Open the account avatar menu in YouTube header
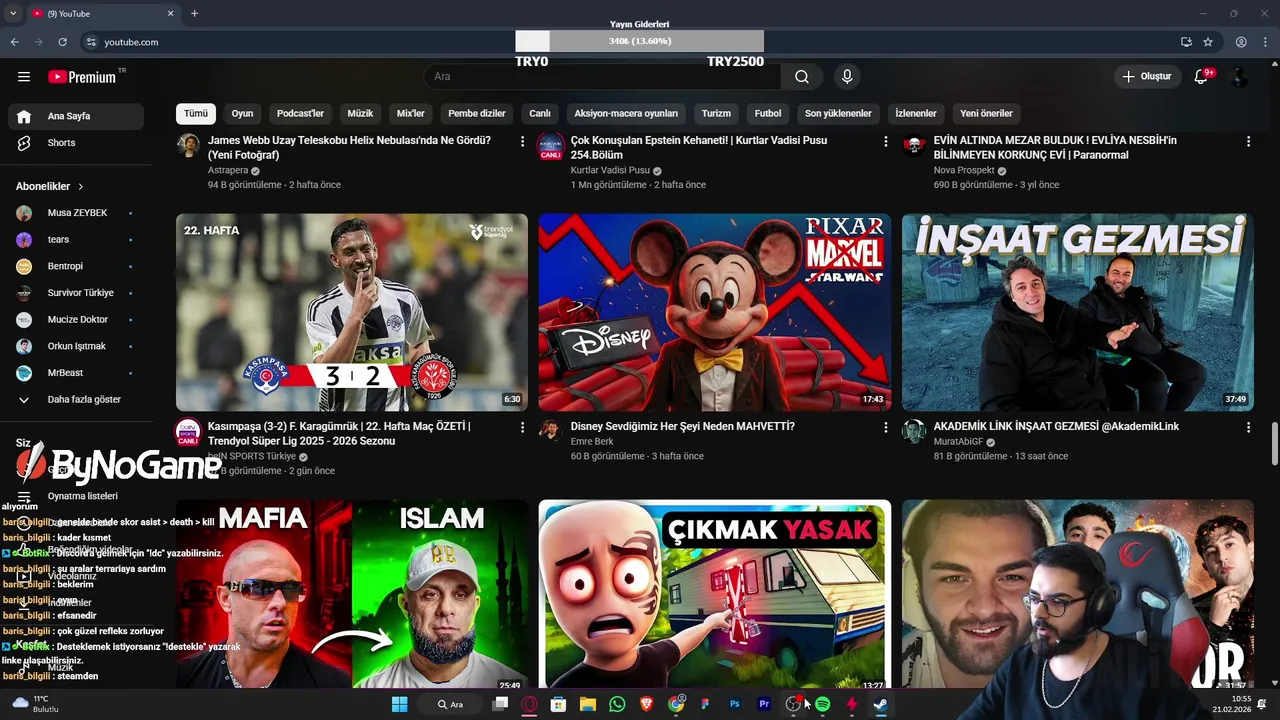The image size is (1280, 720). [1239, 77]
